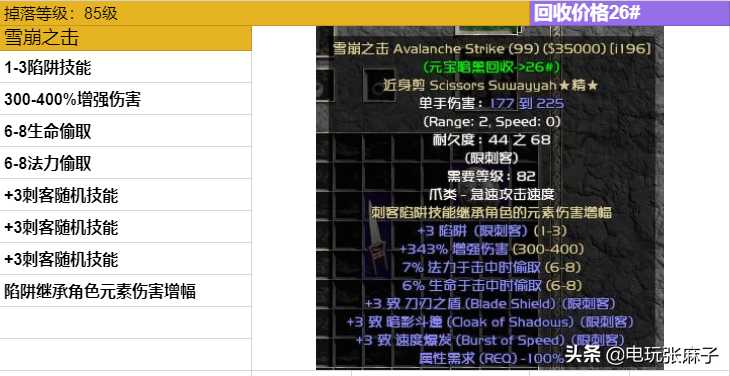Click the 雪崩之击 yellow title cell
This screenshot has height=376, width=730.
point(126,38)
